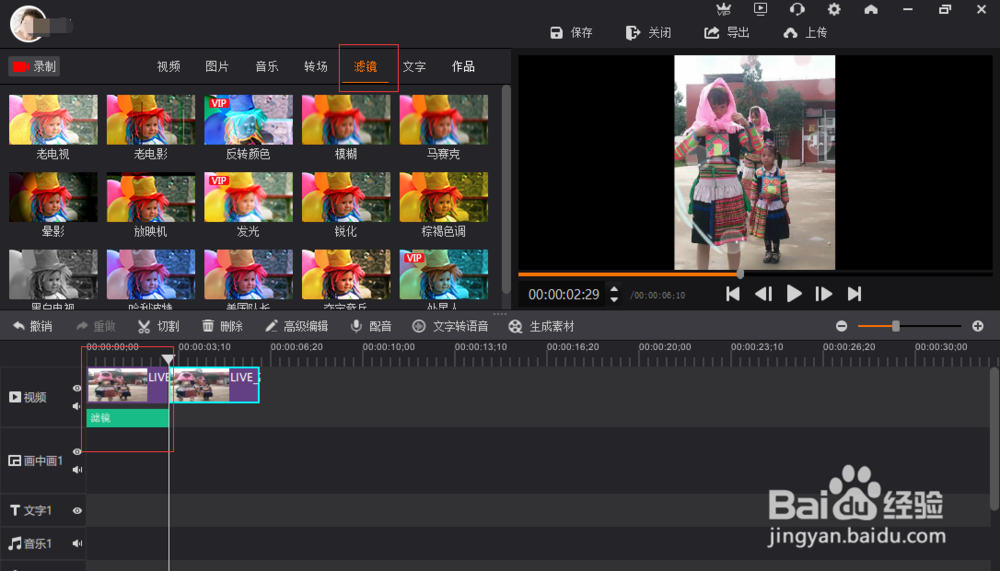Viewport: 1000px width, 571px height.
Task: Mute the 音乐1 track speaker
Action: (x=77, y=544)
